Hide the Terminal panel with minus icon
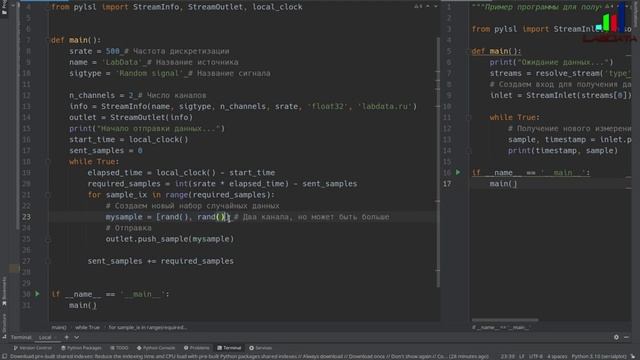 point(626,337)
